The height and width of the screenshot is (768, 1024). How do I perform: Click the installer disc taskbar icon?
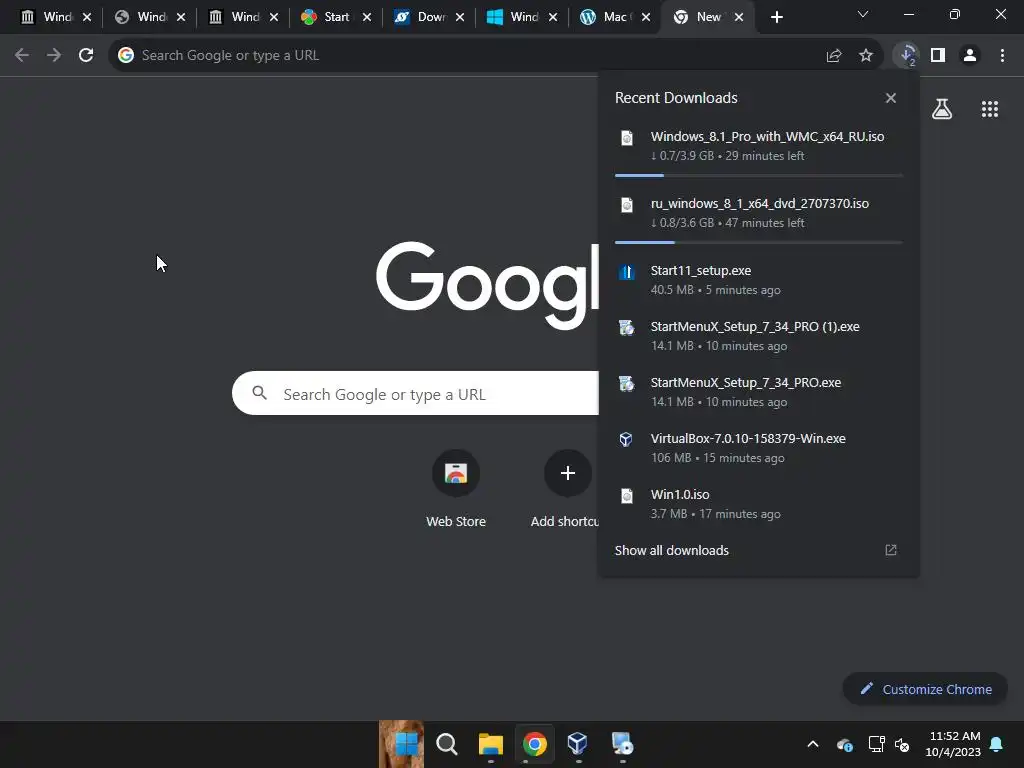click(x=622, y=744)
